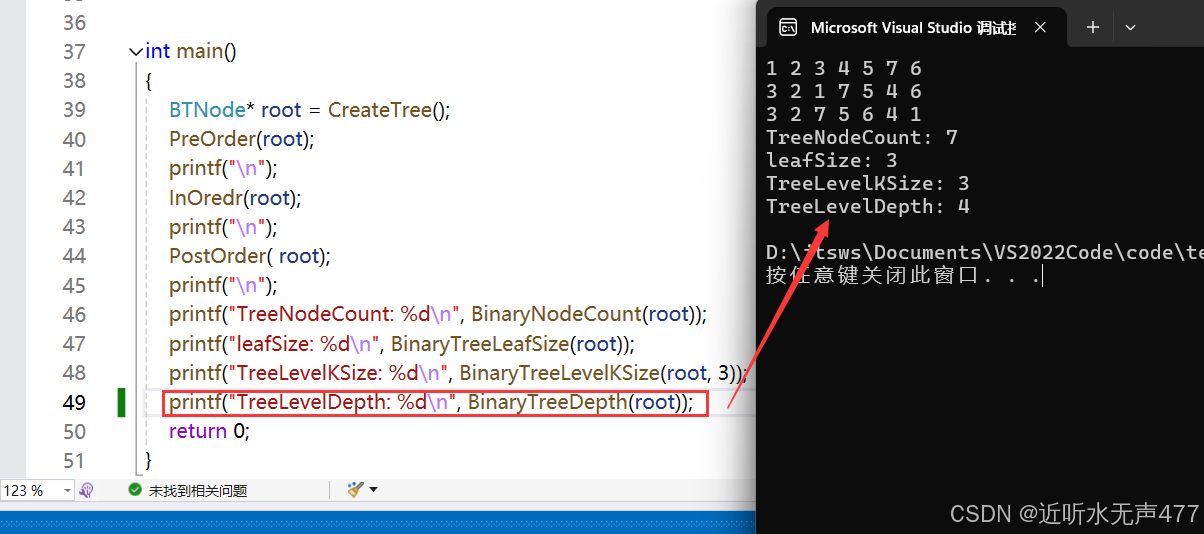Click the BinaryNodeCount call on line 46
1204x534 pixels.
pos(557,315)
